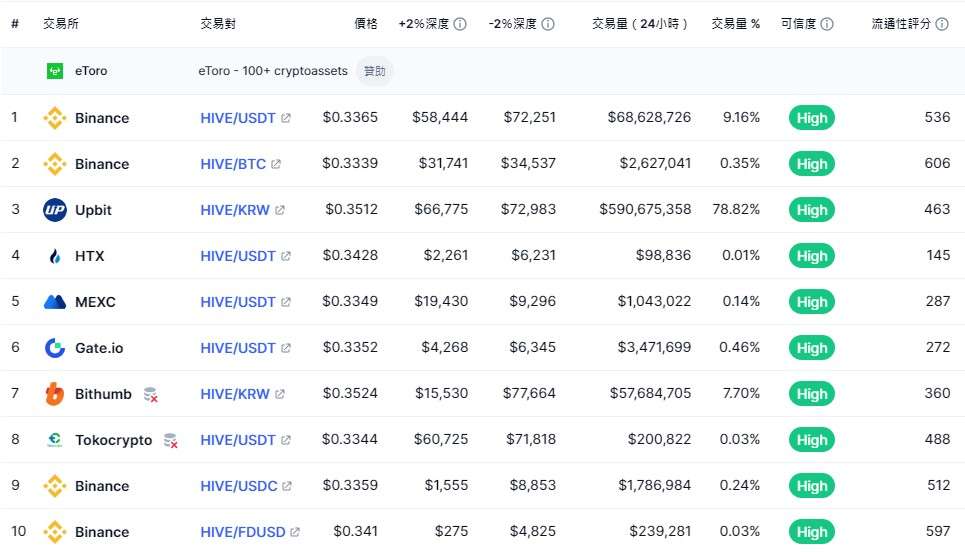
Task: Click the HTX flame logo icon
Action: [x=55, y=256]
